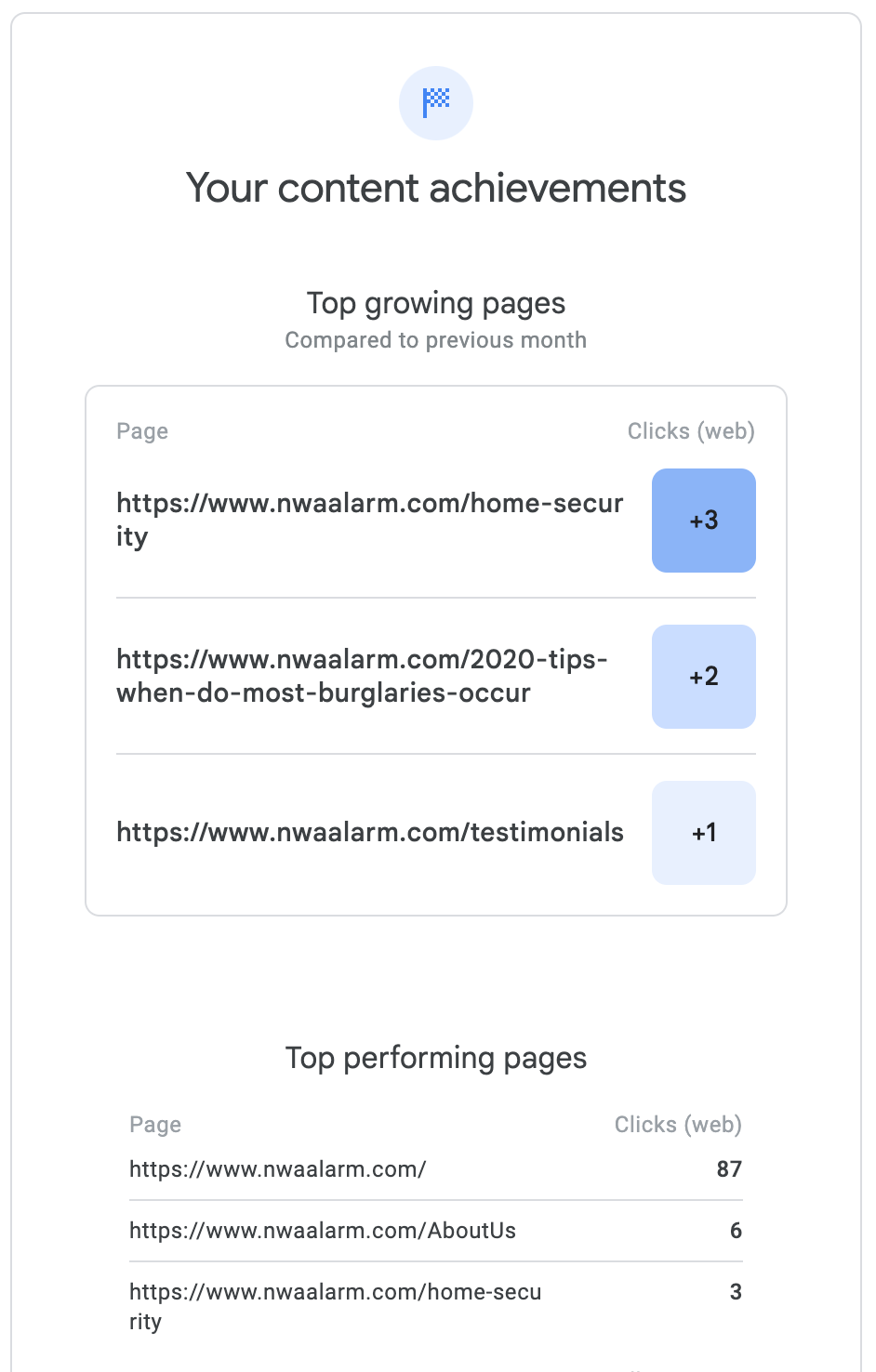Click Page column header in performing pages
Screen dimensions: 876x1372
tap(155, 1125)
